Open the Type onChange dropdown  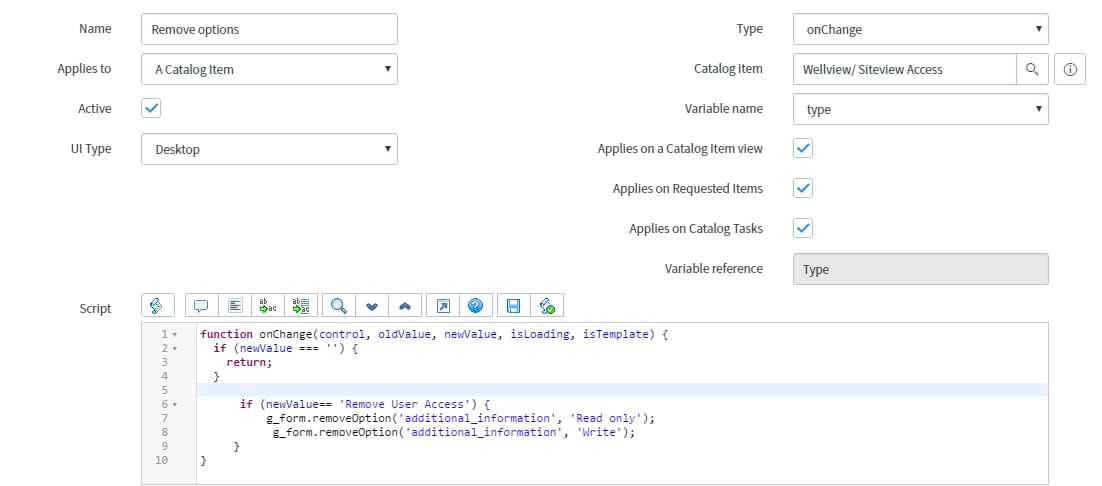pyautogui.click(x=921, y=29)
